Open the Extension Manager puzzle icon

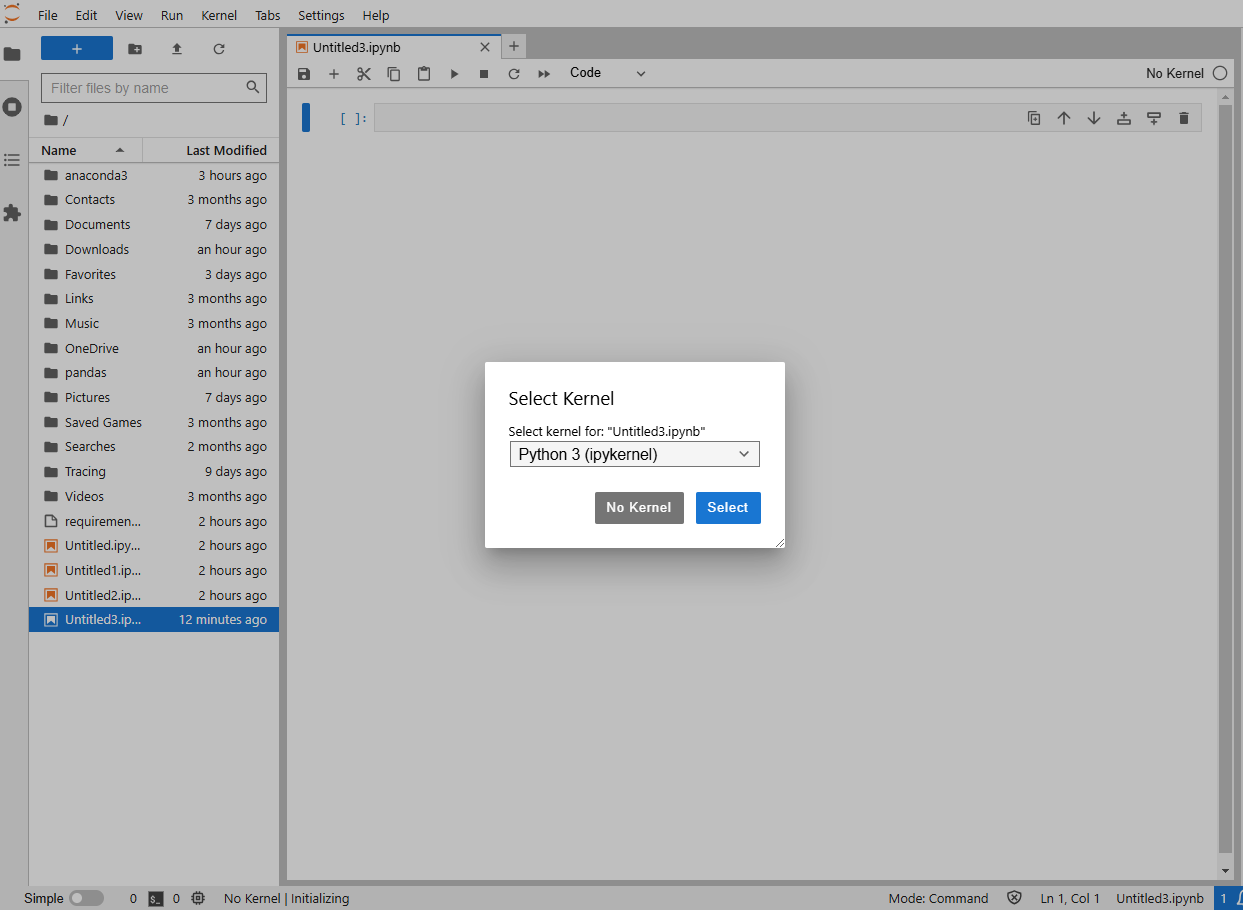(x=12, y=213)
